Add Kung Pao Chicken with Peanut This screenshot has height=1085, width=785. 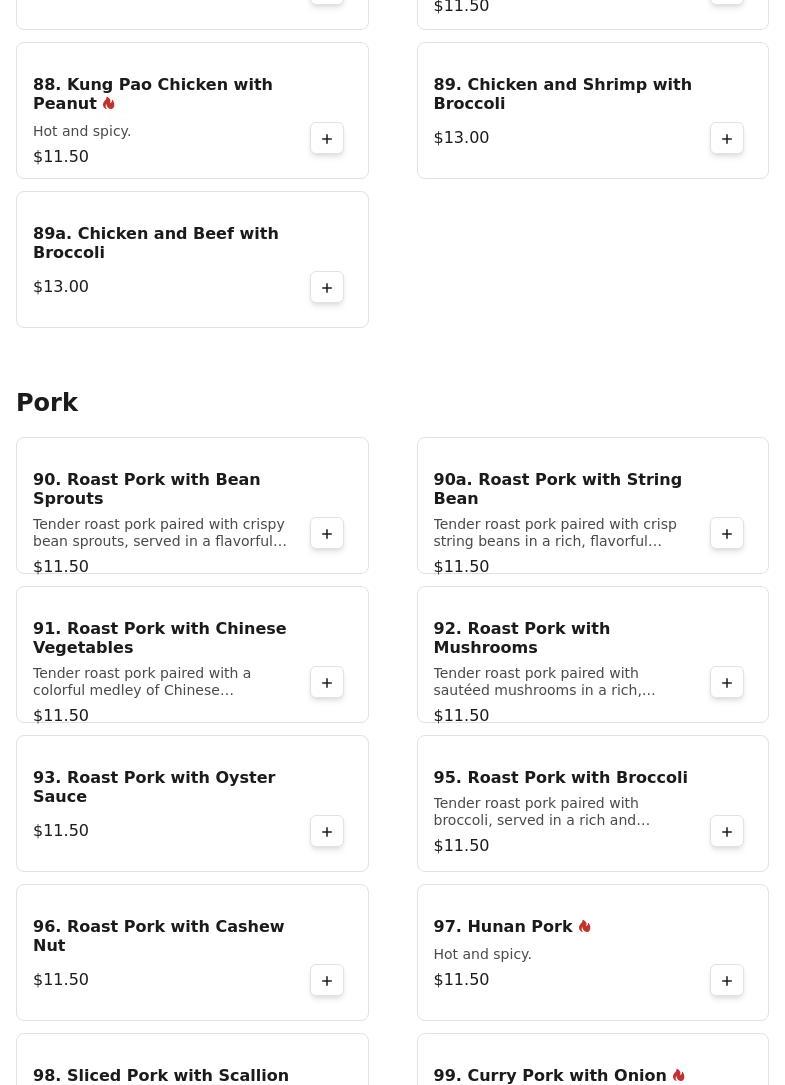327,139
